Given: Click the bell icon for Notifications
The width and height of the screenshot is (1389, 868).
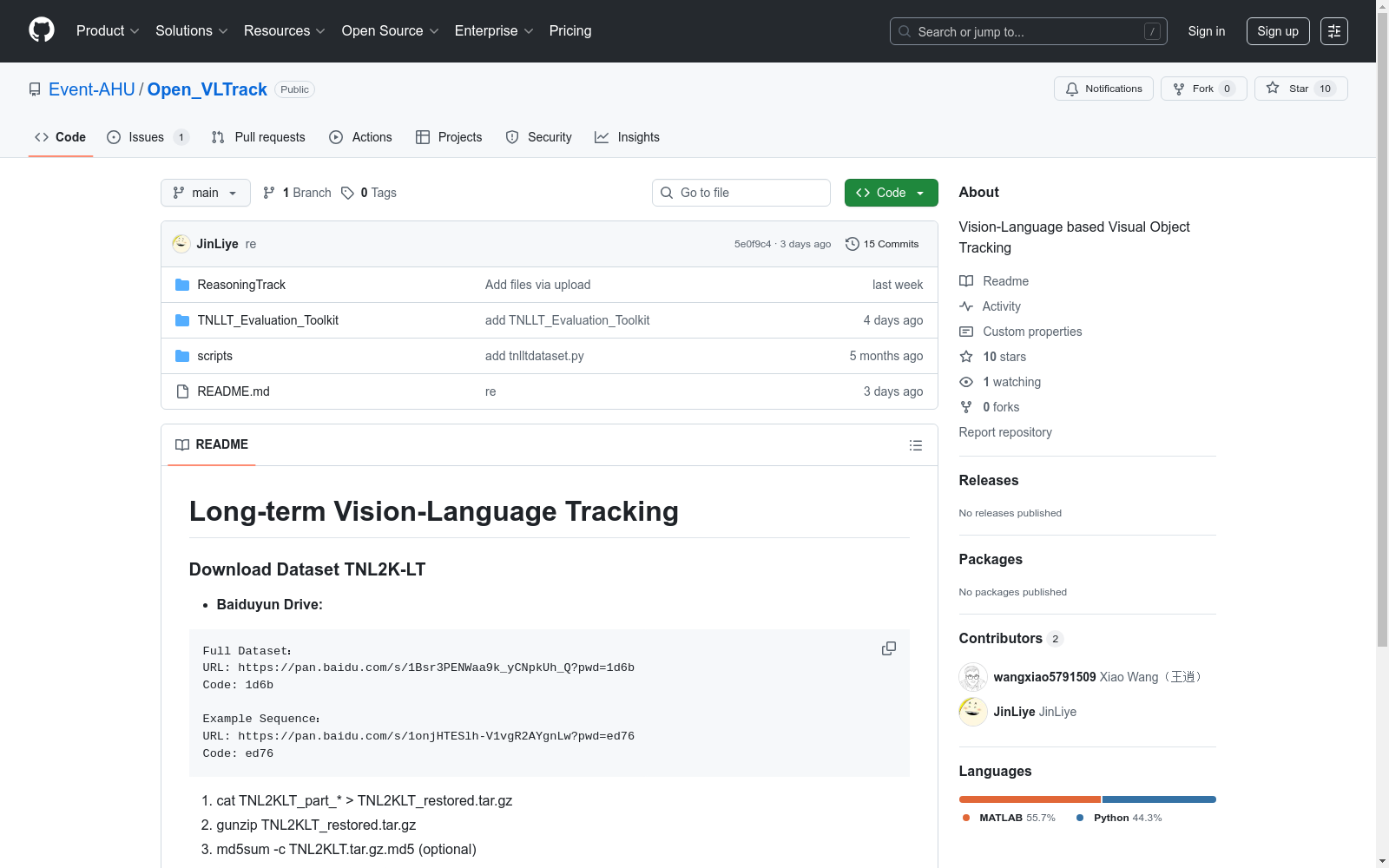Looking at the screenshot, I should point(1072,89).
